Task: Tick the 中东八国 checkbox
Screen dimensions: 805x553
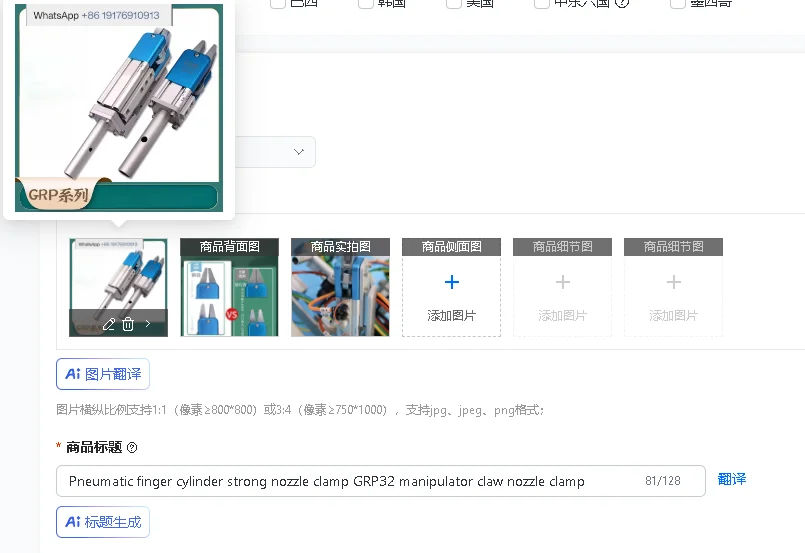Action: [x=542, y=3]
